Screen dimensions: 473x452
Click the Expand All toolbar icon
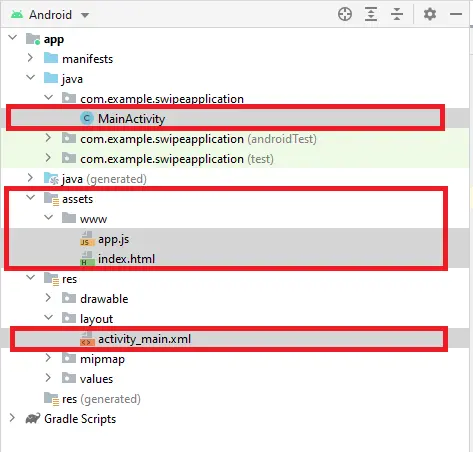(371, 14)
